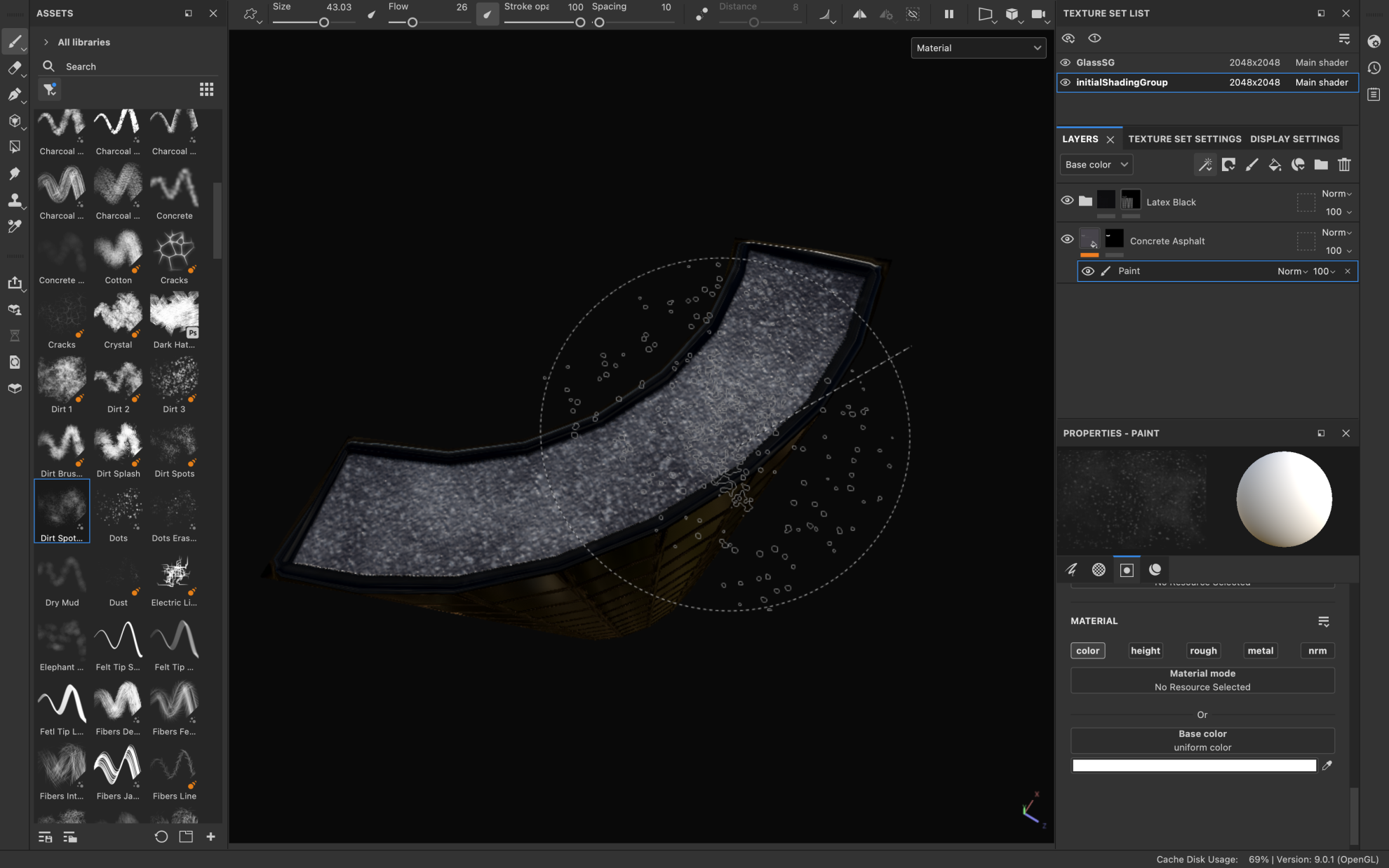Switch to the Texture Set Settings tab
1389x868 pixels.
1185,139
